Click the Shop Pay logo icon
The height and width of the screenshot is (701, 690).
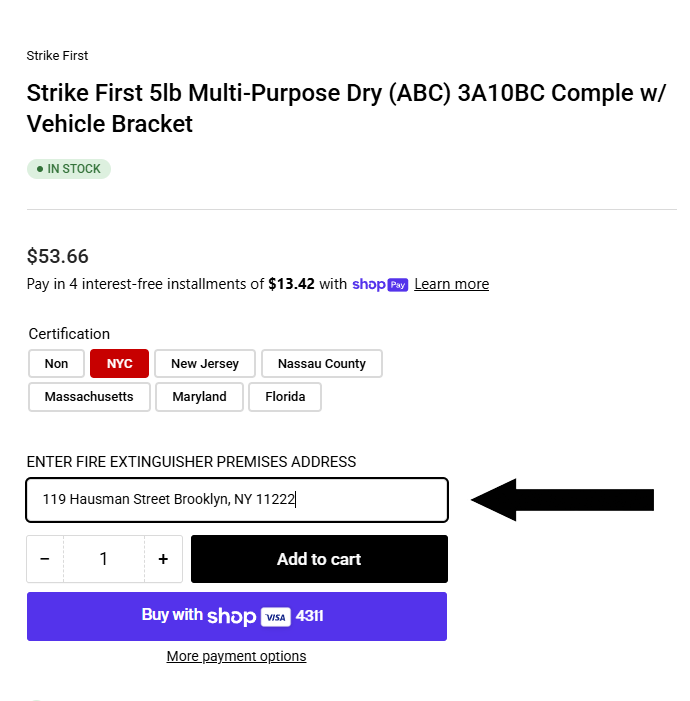380,285
